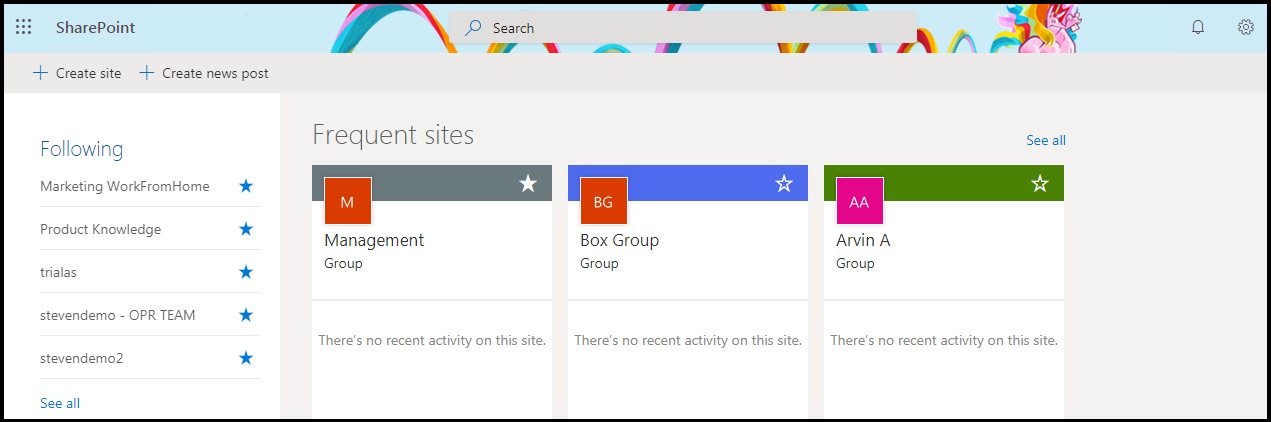This screenshot has height=422, width=1271.
Task: Click the M logo tile of Management
Action: [348, 201]
